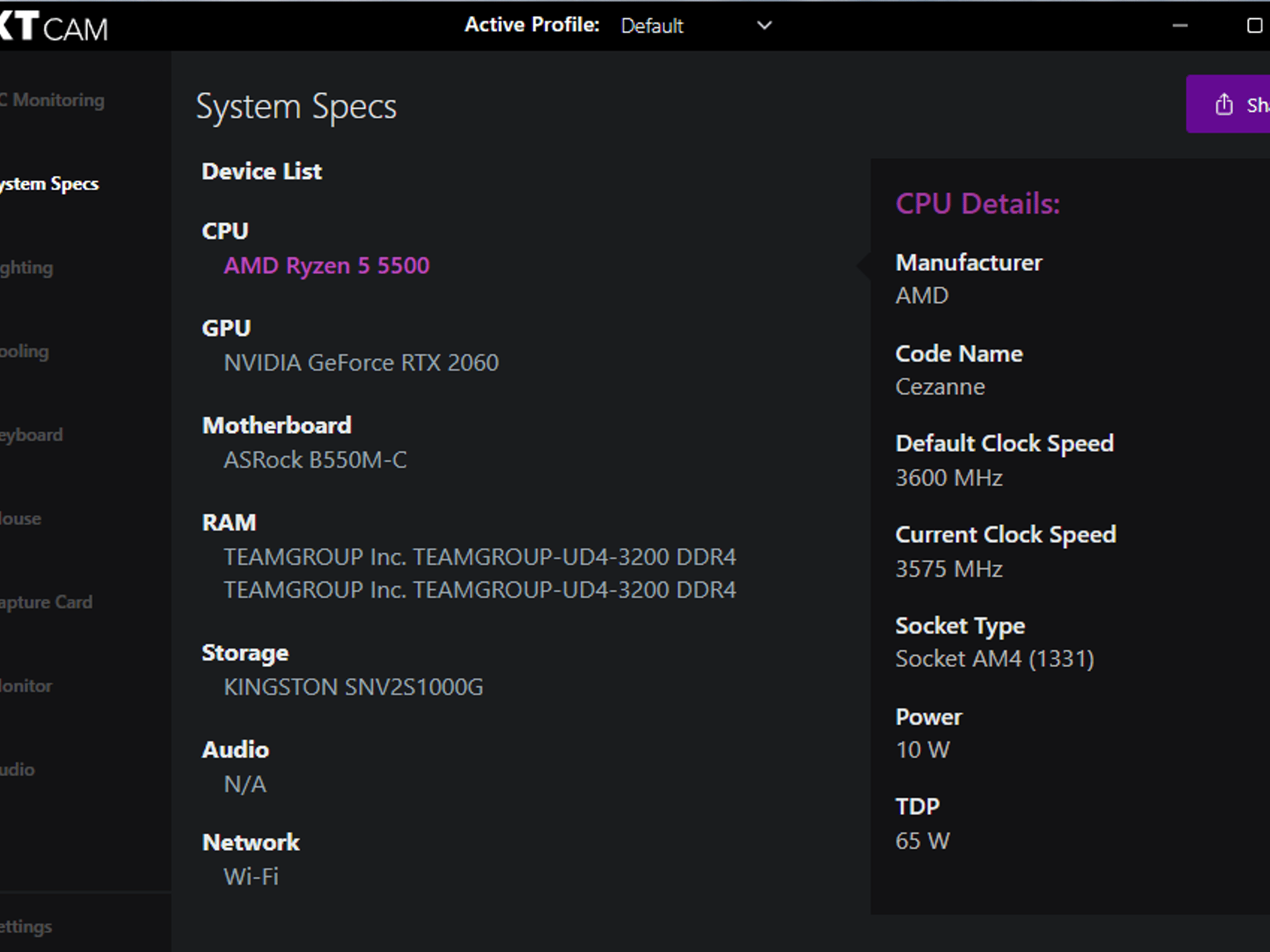
Task: Click the share upload icon
Action: tap(1223, 104)
